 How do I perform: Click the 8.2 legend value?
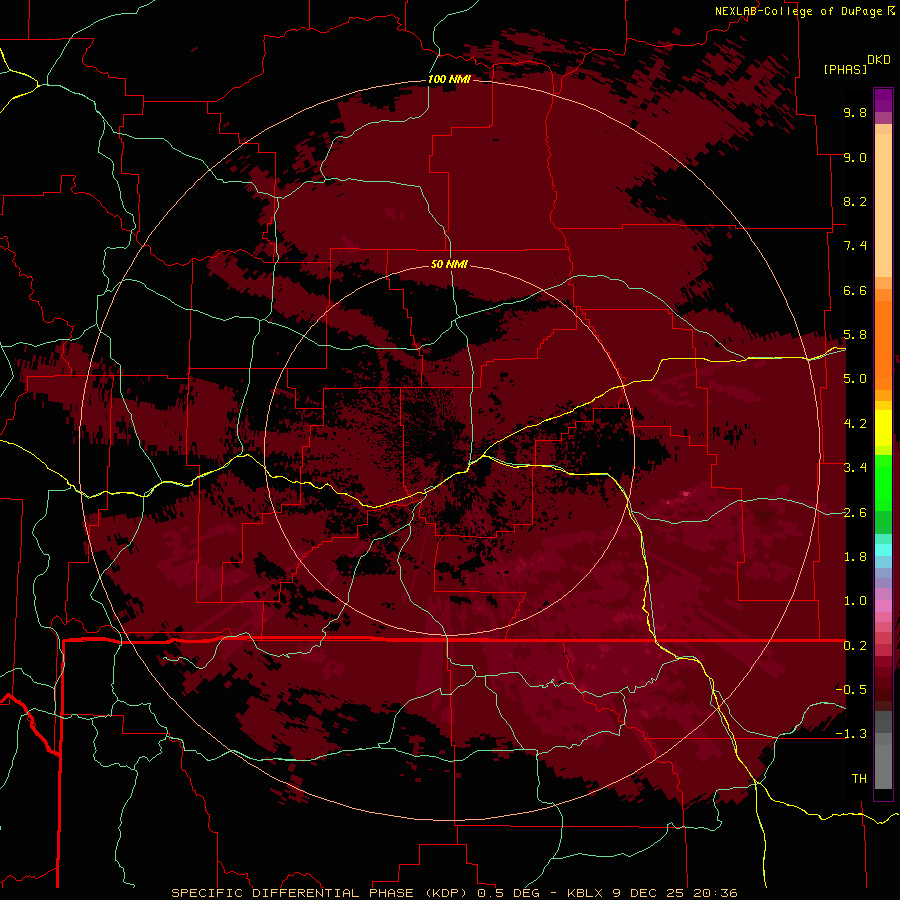click(x=855, y=201)
